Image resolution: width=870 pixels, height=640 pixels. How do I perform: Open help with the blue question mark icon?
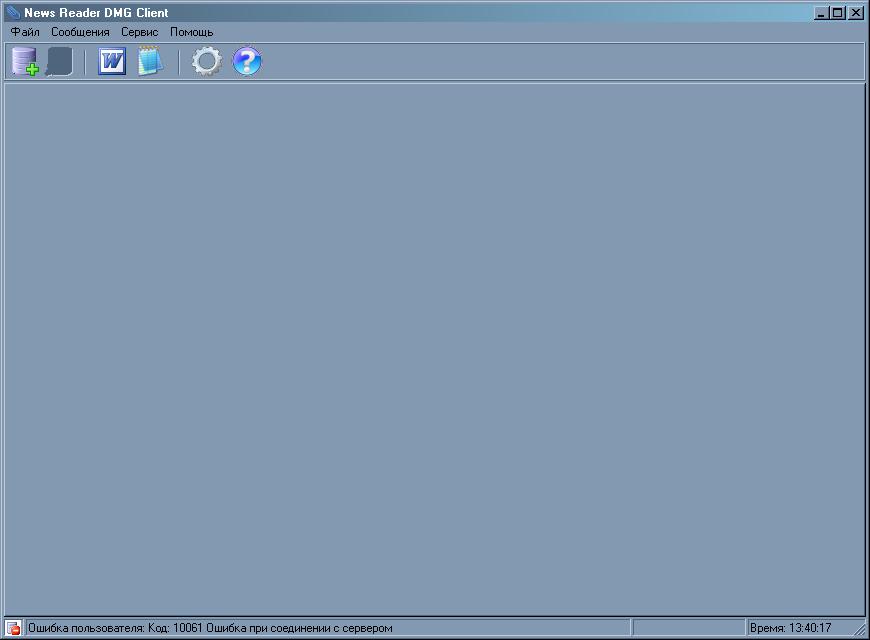click(247, 62)
